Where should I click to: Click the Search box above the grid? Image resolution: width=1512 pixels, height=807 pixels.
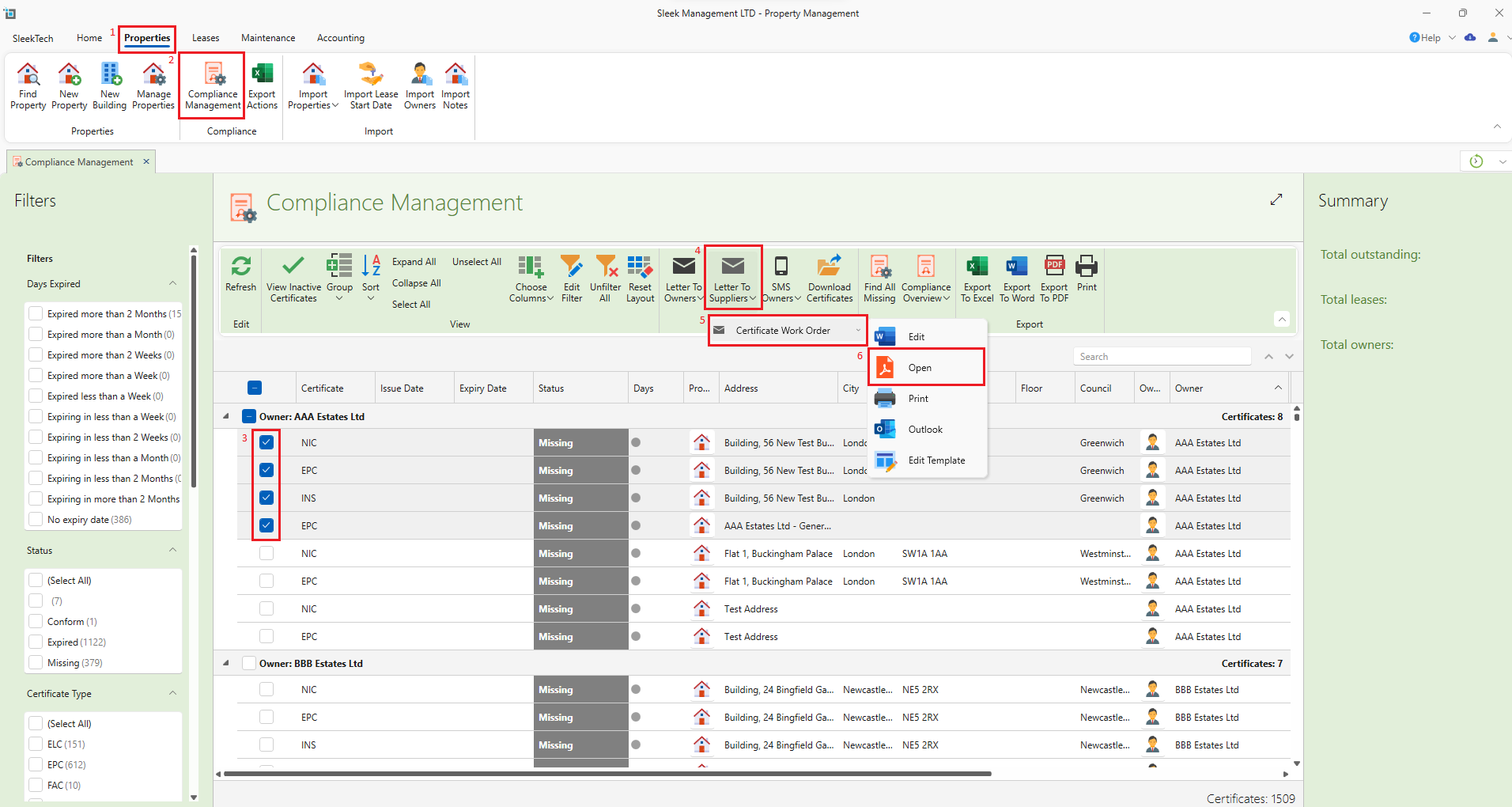(1161, 357)
